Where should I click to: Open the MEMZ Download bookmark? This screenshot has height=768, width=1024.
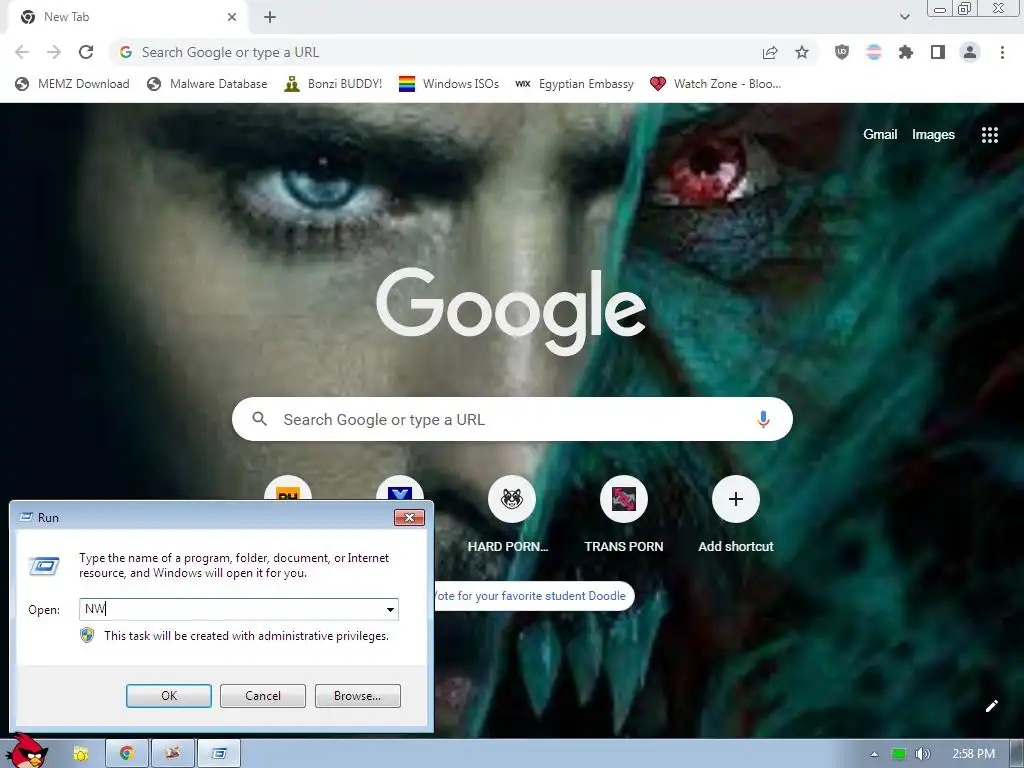tap(72, 84)
